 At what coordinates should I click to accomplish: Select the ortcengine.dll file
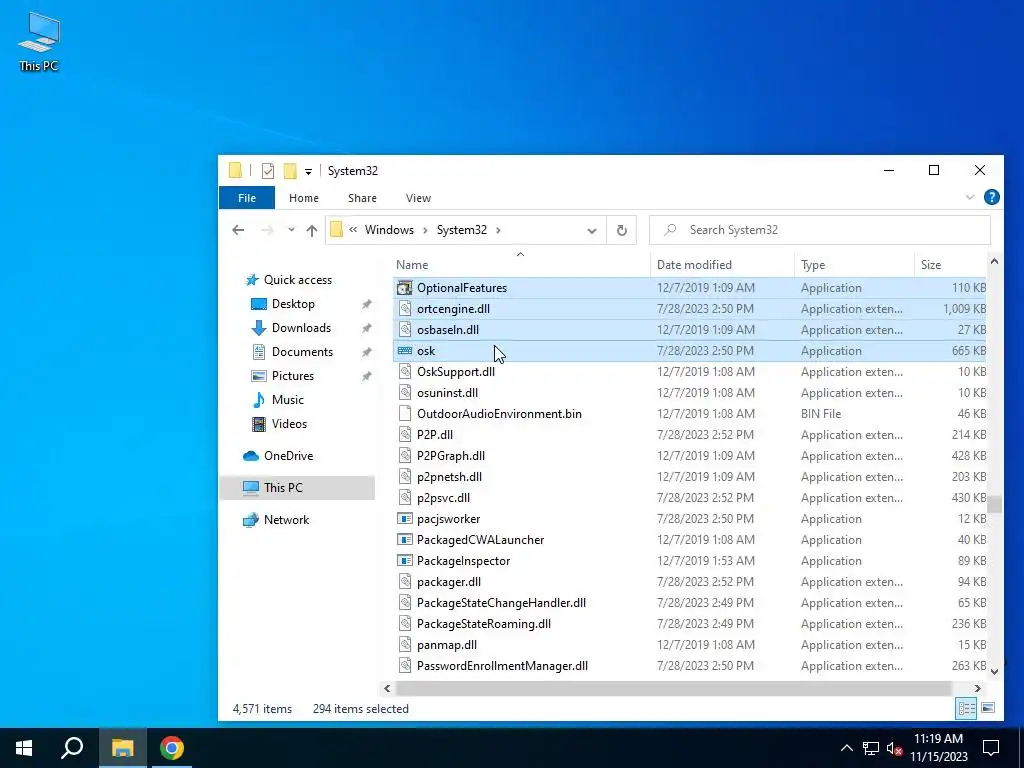[453, 308]
